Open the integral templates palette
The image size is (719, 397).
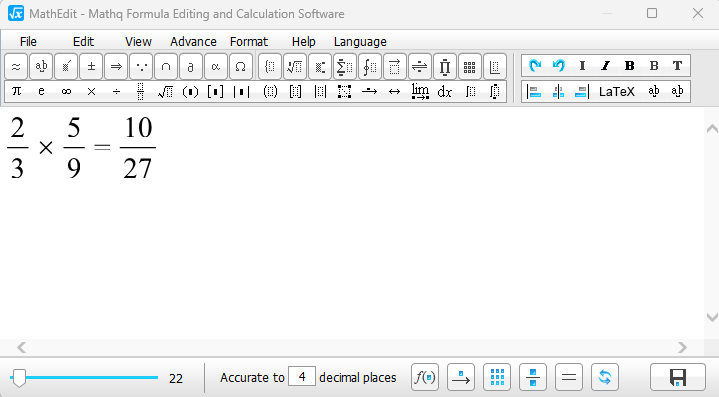(x=370, y=66)
